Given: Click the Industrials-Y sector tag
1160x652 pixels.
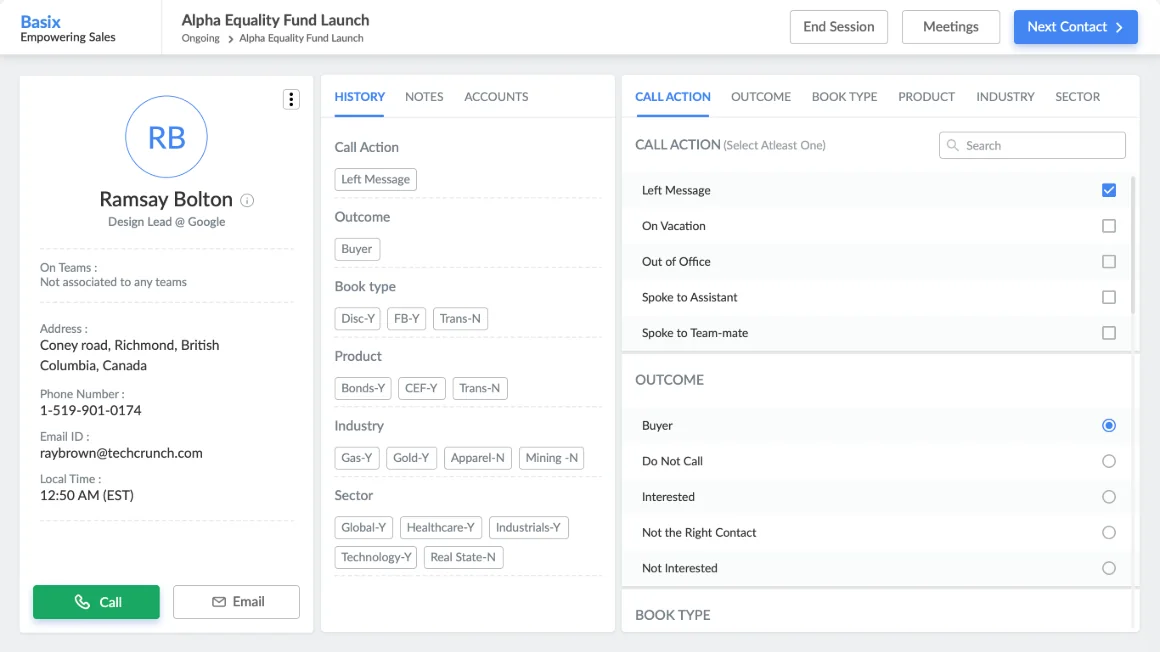Looking at the screenshot, I should [x=528, y=528].
